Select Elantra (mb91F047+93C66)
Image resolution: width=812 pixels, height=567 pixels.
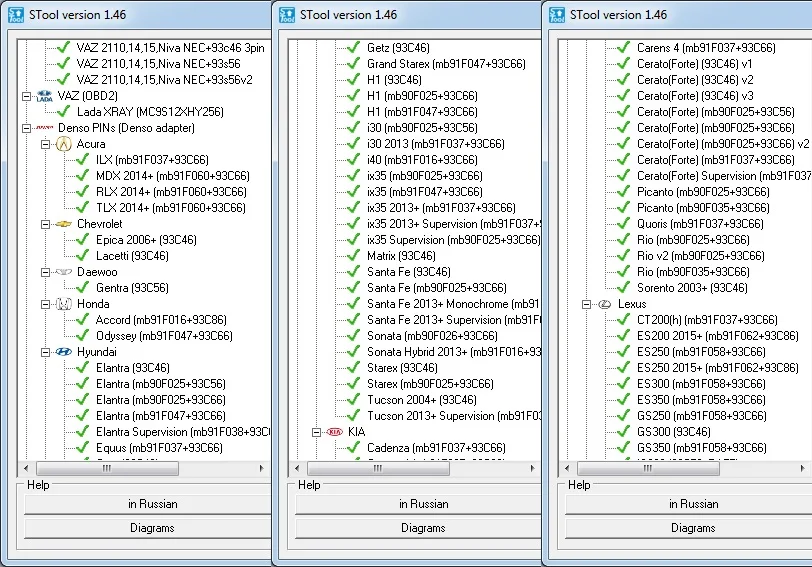coord(161,415)
